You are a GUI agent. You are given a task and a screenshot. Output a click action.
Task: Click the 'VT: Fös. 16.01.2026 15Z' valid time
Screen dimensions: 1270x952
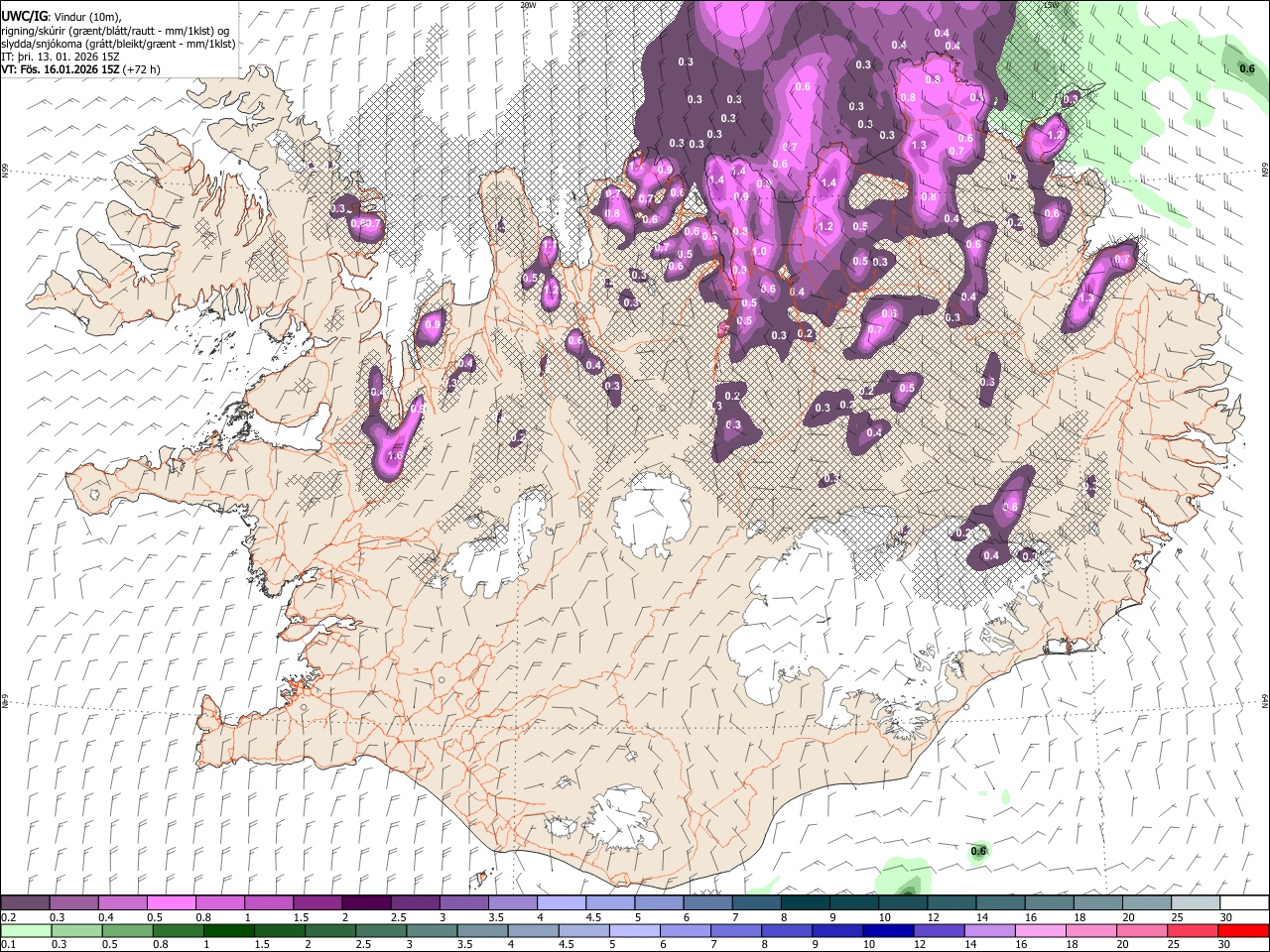pos(62,69)
